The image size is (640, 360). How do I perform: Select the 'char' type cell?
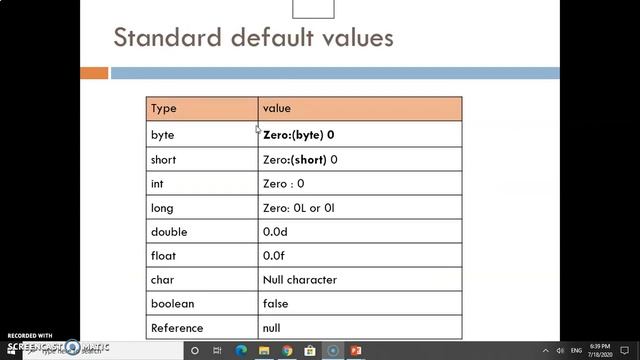tap(202, 280)
